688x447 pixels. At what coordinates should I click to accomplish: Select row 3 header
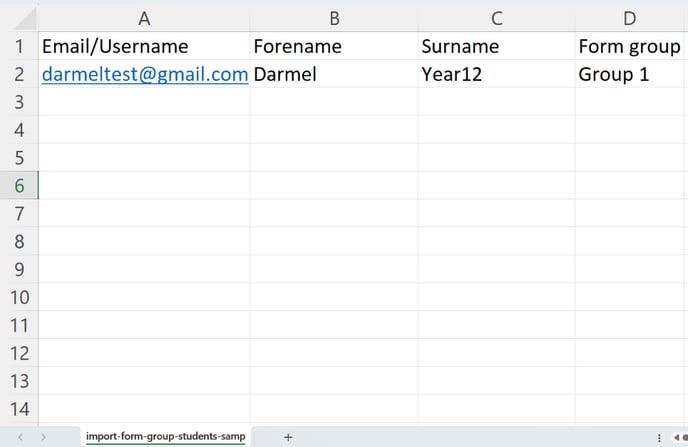coord(19,102)
